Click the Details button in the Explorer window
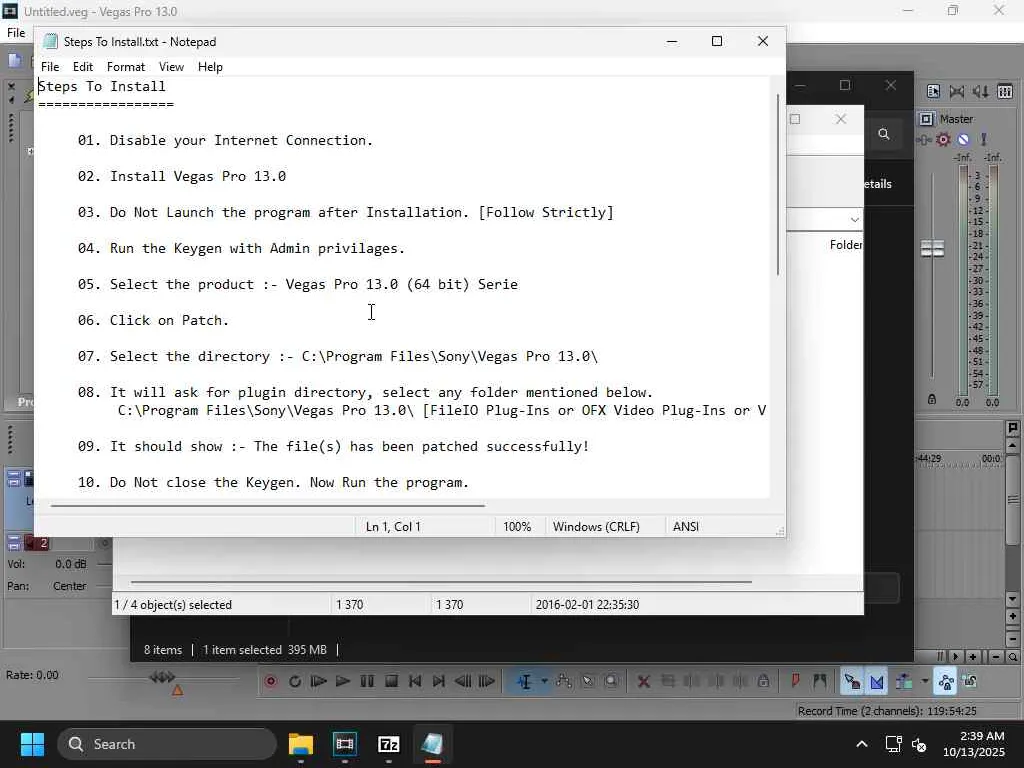Viewport: 1024px width, 768px height. point(878,184)
